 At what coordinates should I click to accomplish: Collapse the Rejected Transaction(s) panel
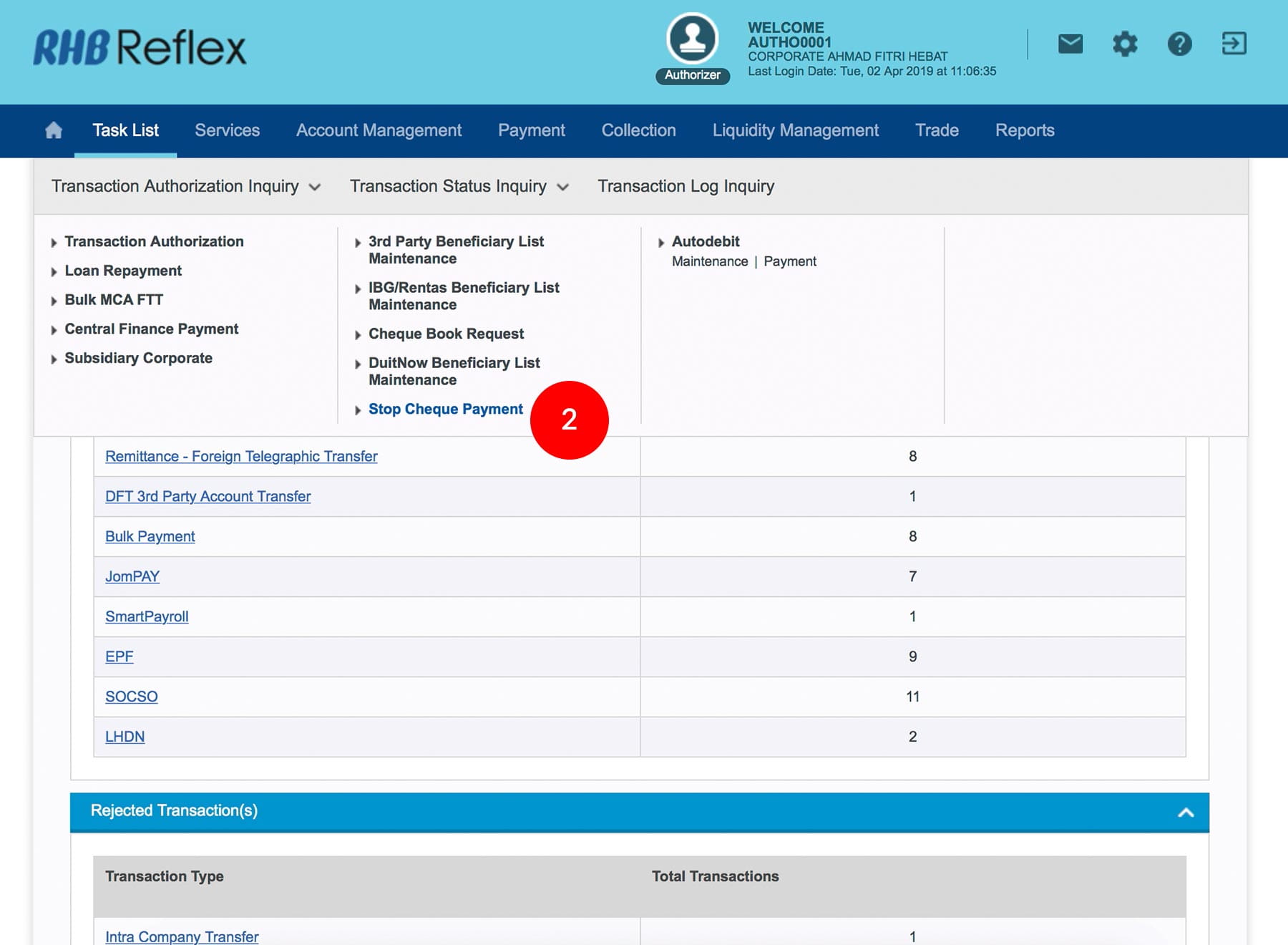(x=1185, y=812)
